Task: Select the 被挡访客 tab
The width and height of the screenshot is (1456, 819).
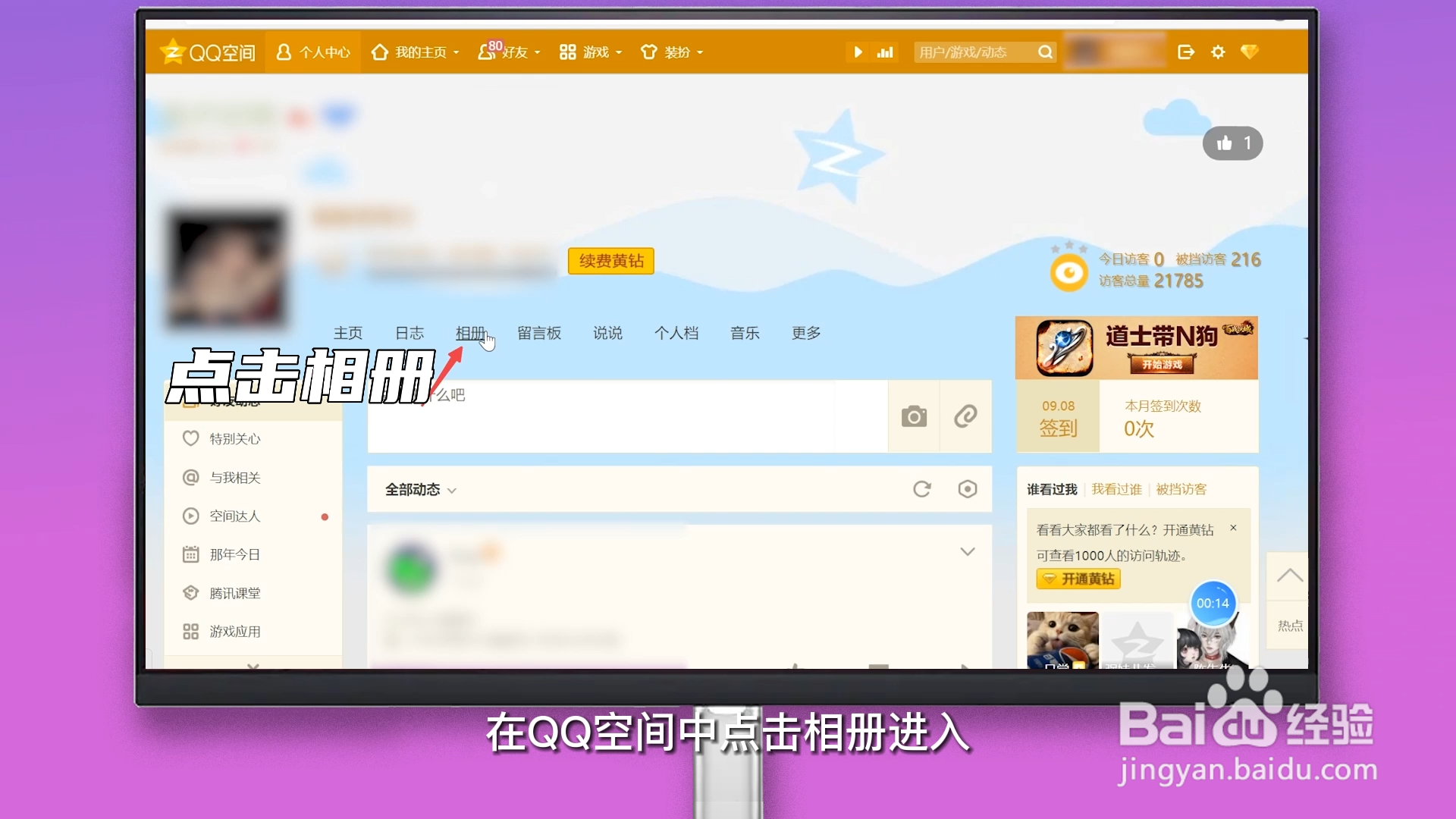Action: click(1180, 489)
